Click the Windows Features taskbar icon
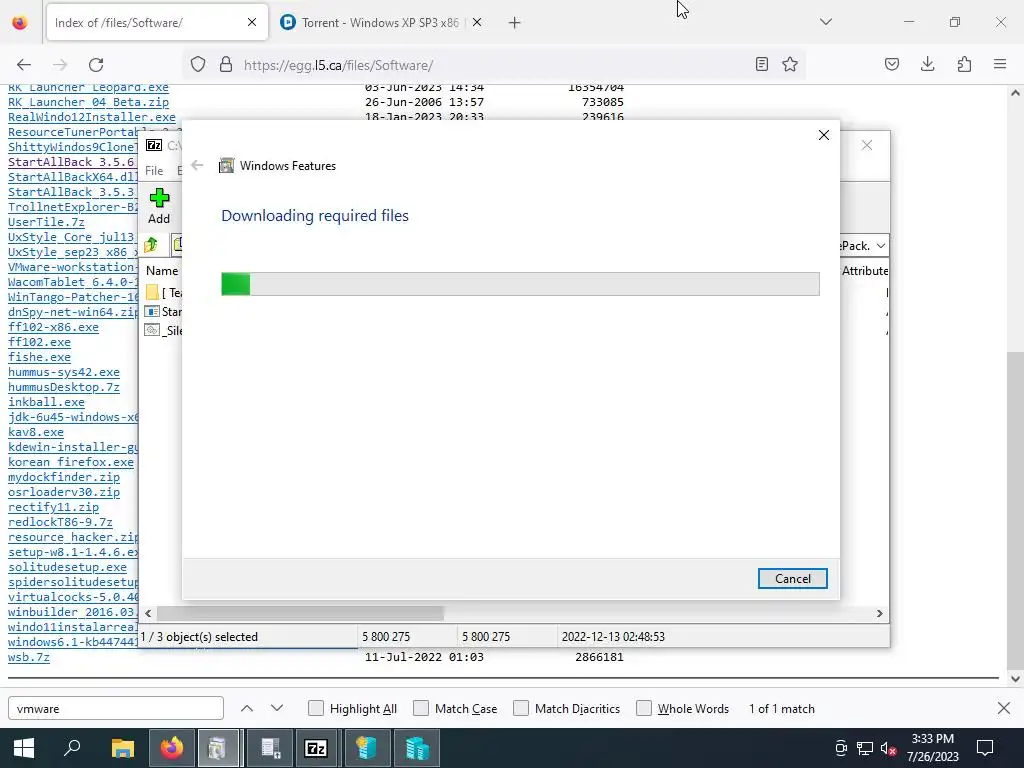 point(218,748)
